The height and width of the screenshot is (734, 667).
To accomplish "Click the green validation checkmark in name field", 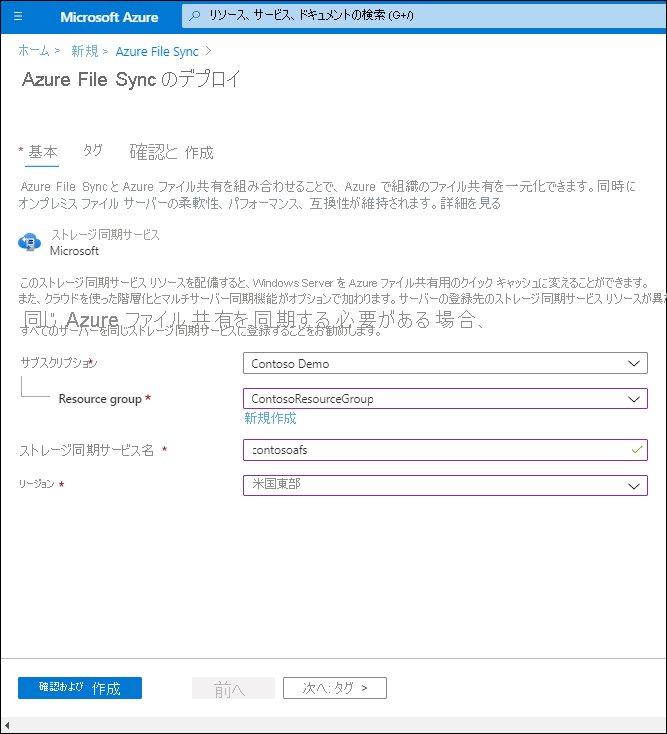I will pos(636,450).
